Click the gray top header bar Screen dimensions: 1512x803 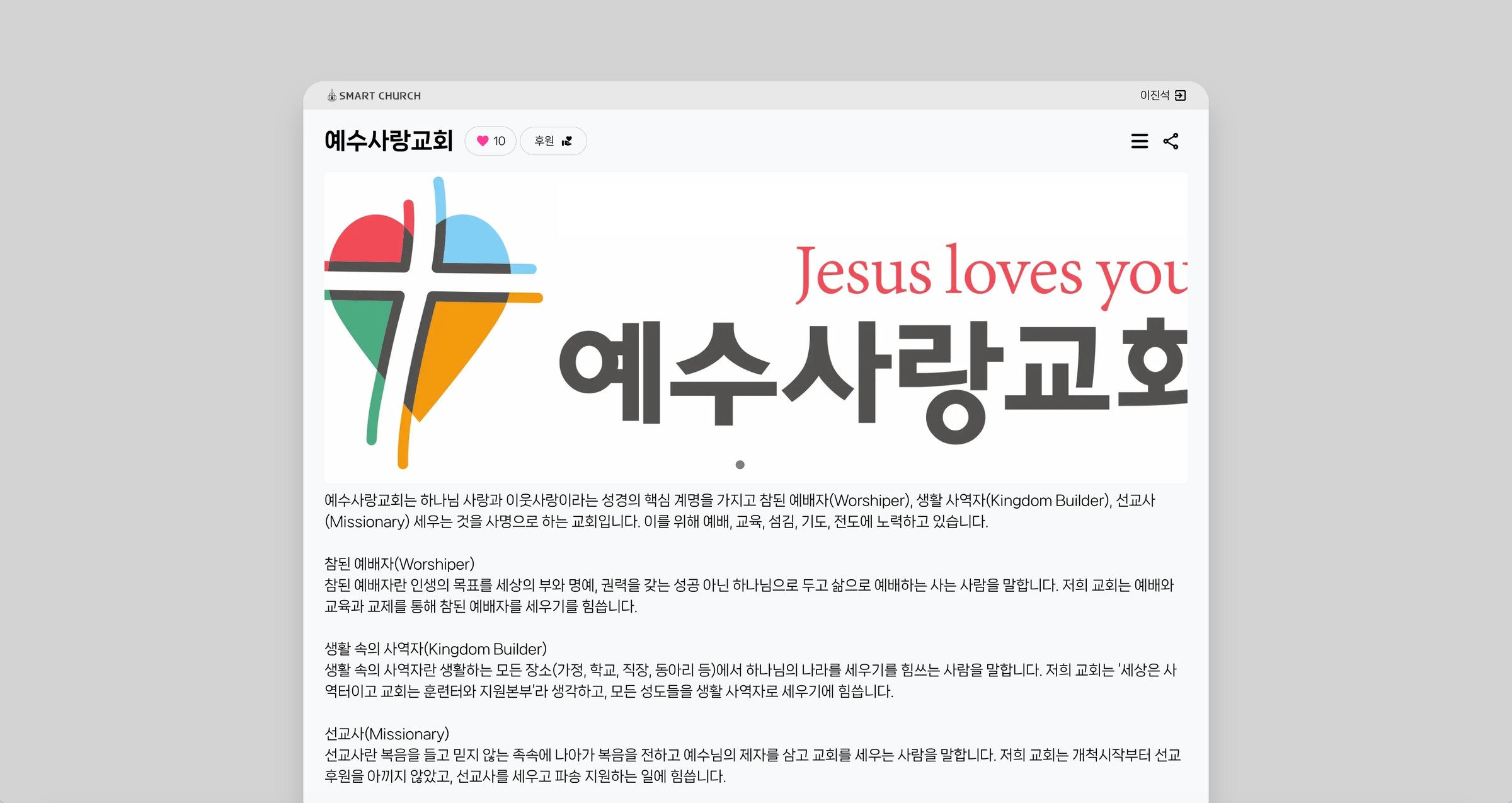pos(756,96)
